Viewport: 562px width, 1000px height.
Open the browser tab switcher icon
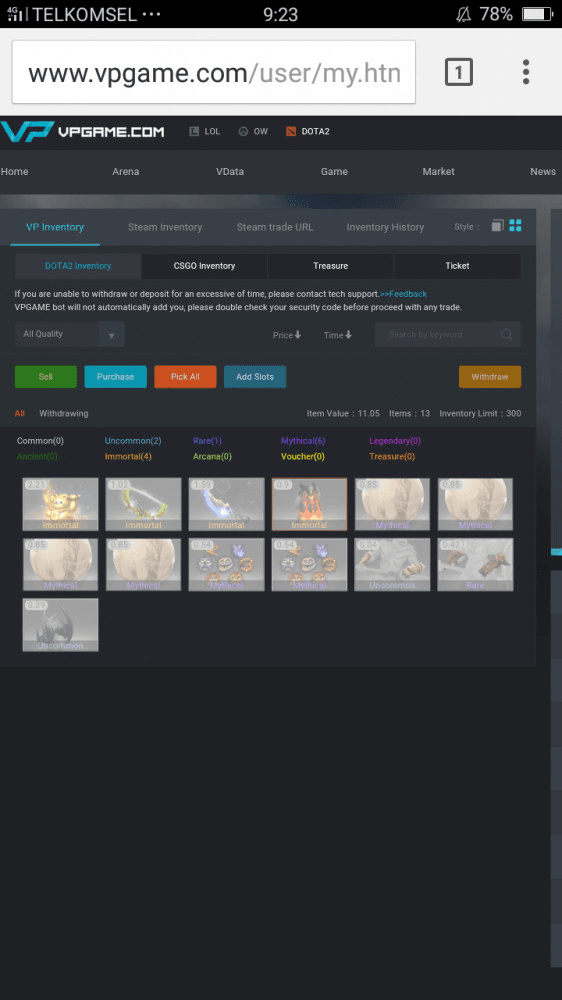[x=458, y=71]
